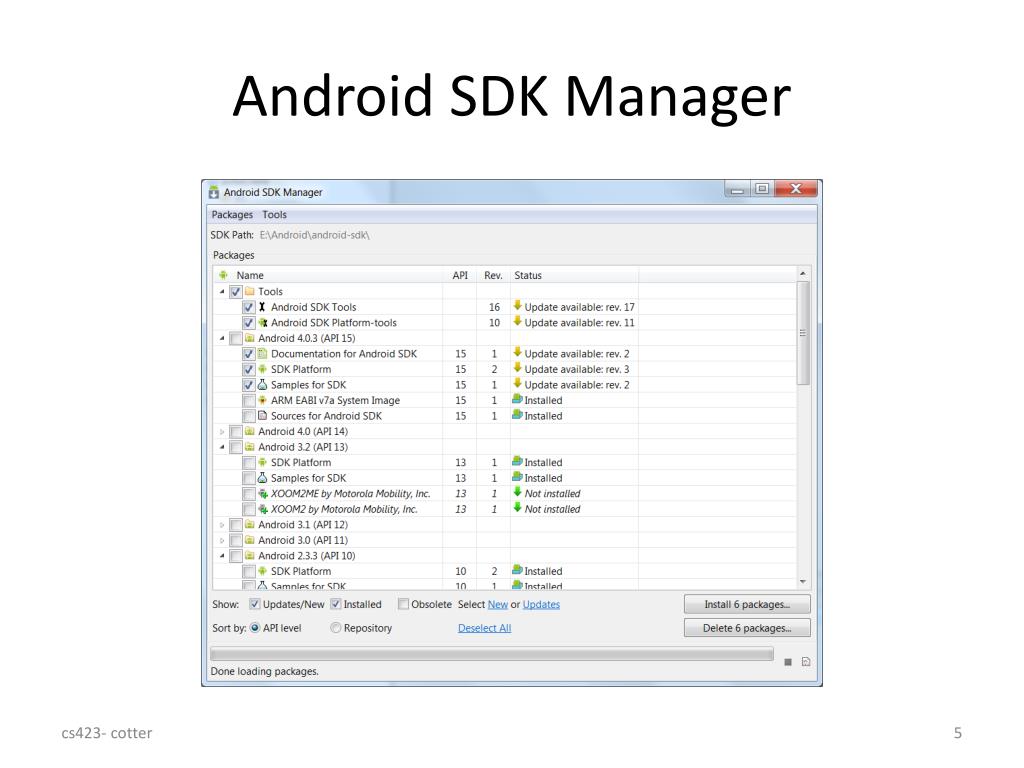Collapse the Android 4.0.3 (API 15) group
The height and width of the screenshot is (768, 1024).
222,338
